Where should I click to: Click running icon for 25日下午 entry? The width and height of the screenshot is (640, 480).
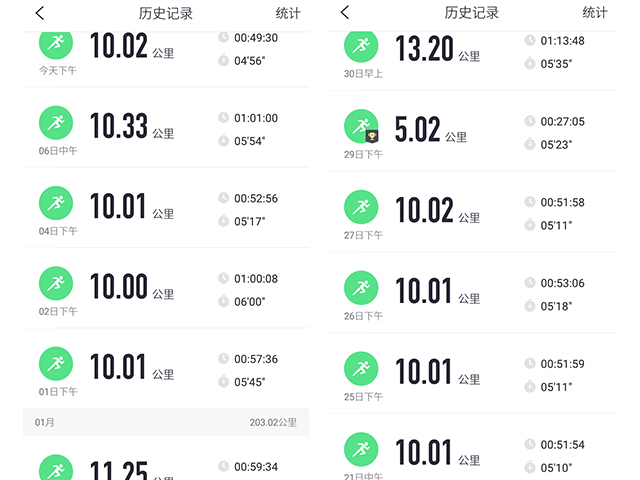361,368
